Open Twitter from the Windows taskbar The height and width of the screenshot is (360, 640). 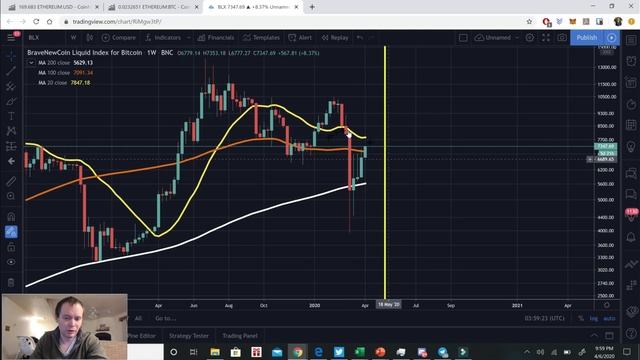click(339, 351)
